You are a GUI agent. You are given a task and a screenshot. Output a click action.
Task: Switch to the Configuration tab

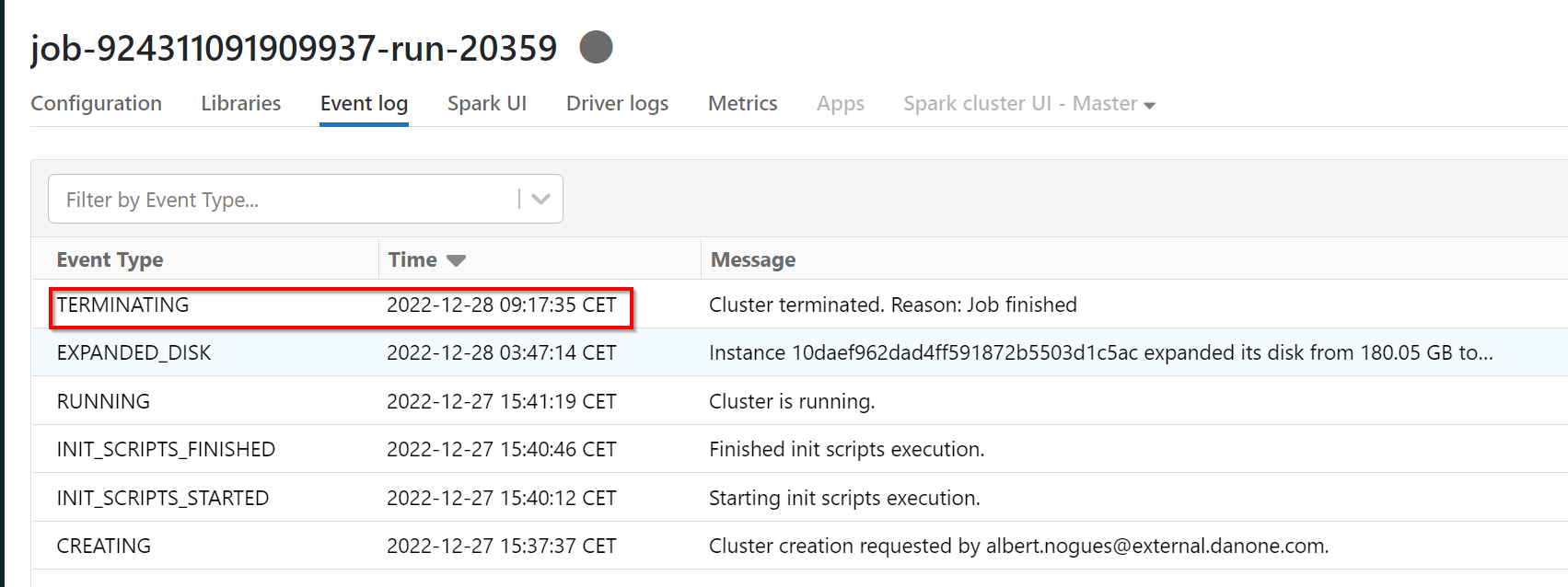point(96,103)
